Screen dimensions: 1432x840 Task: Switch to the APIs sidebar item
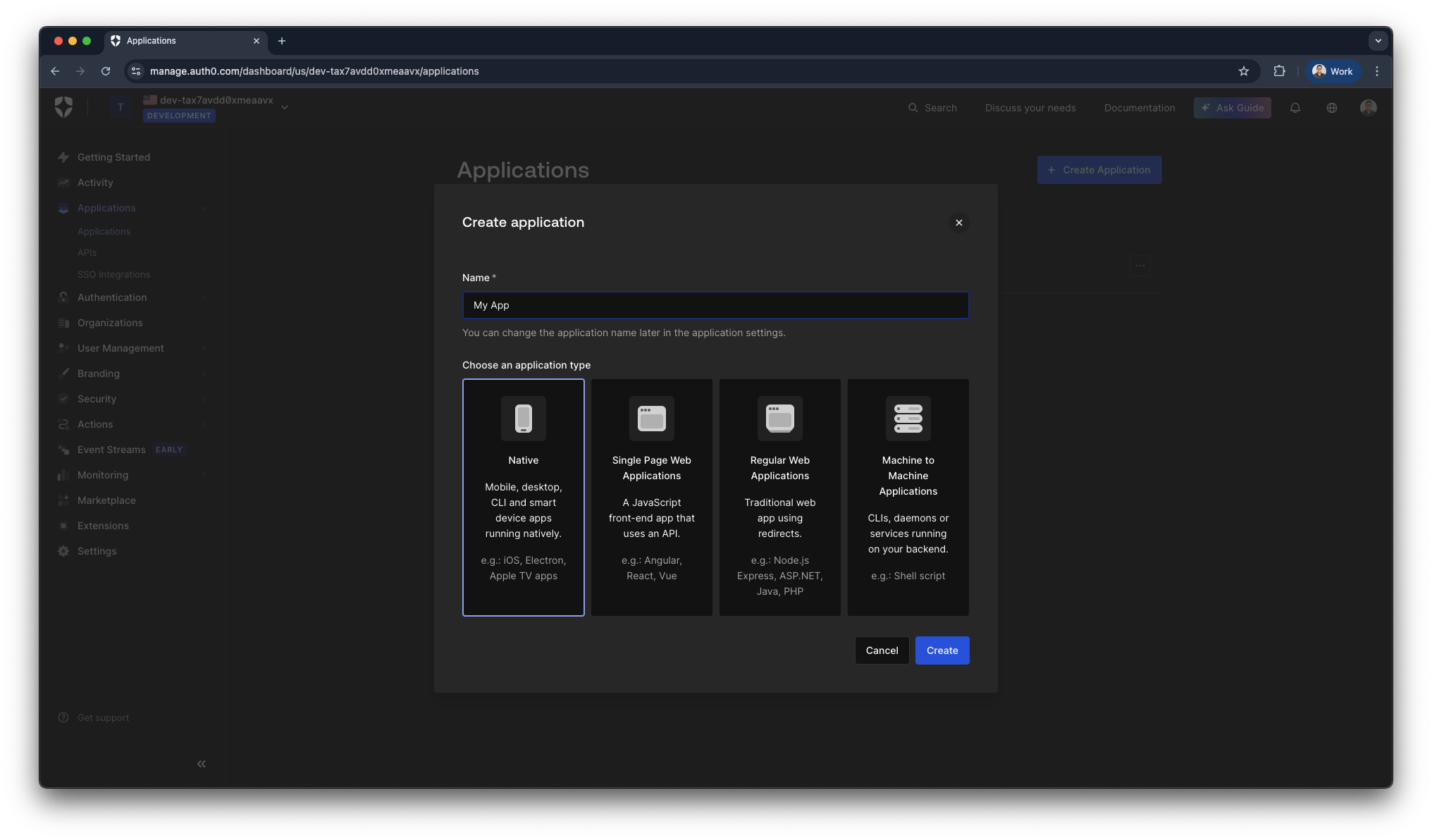(87, 252)
